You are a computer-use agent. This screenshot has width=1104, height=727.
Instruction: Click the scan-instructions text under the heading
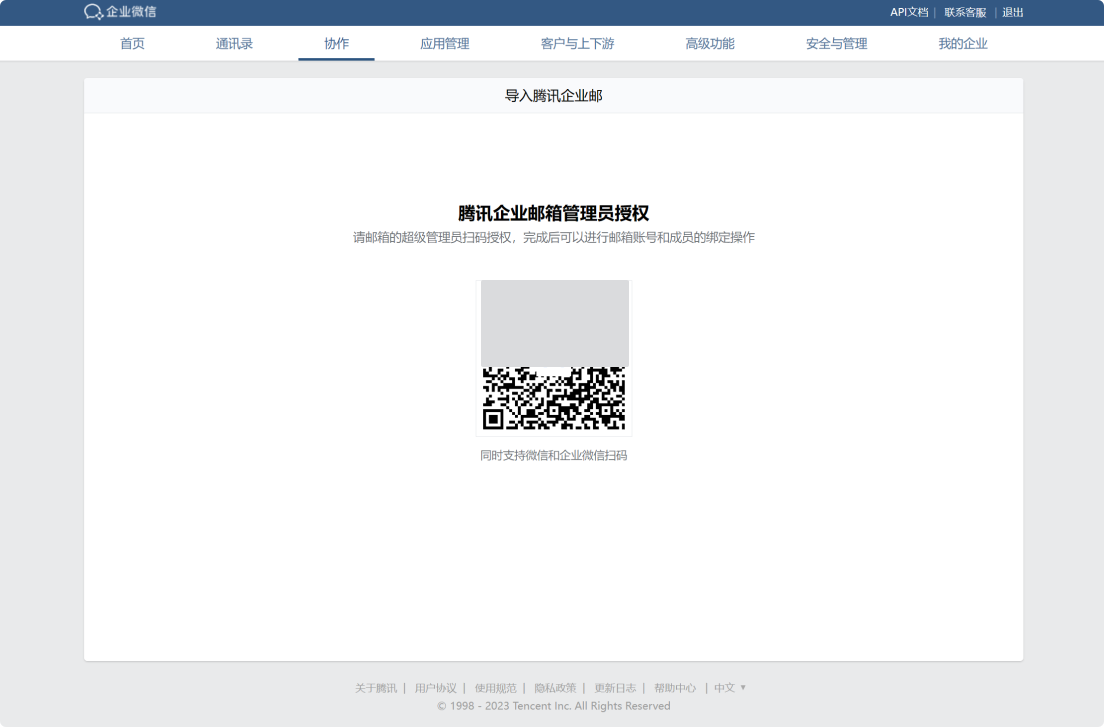(x=553, y=237)
